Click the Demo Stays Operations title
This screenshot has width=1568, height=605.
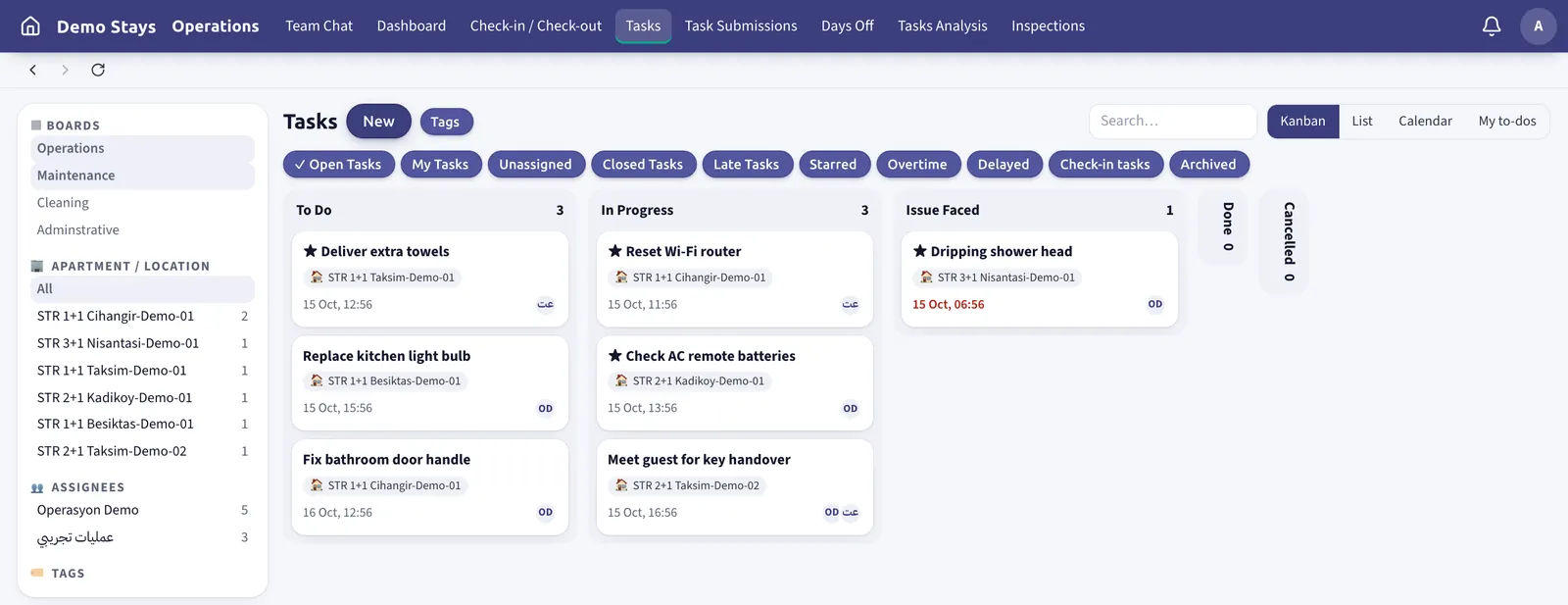[x=158, y=26]
